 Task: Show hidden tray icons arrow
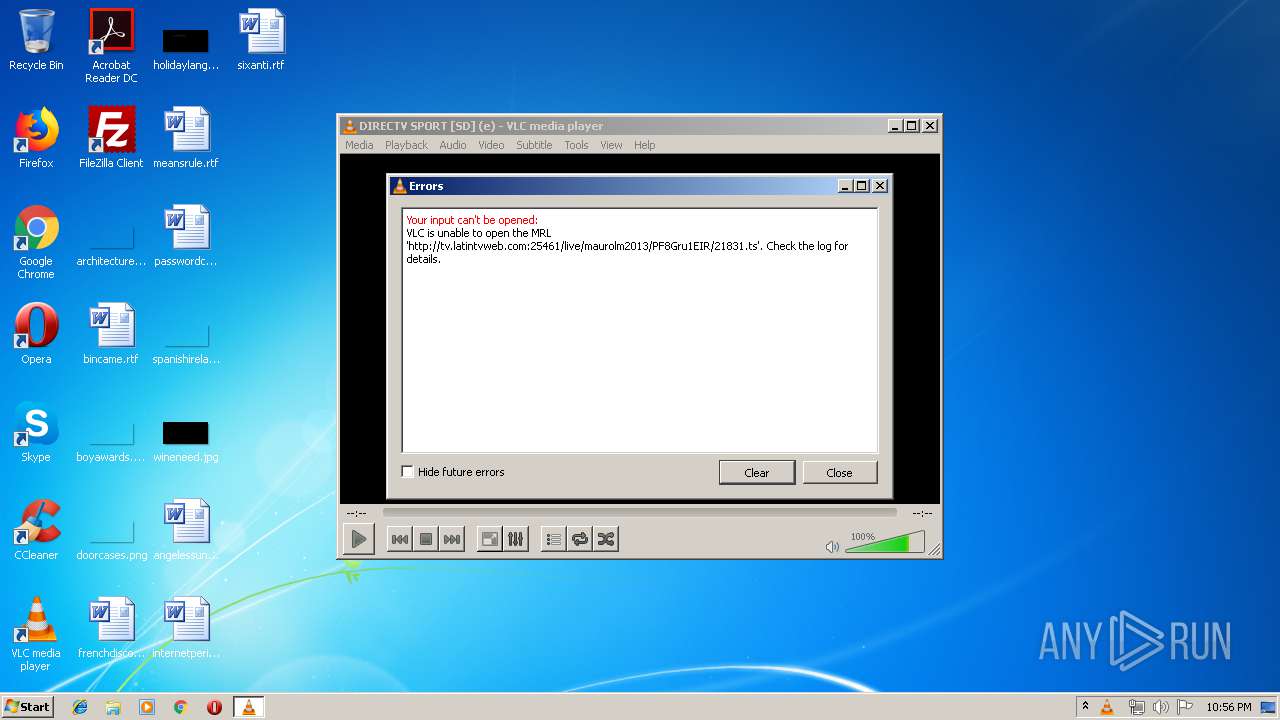(1085, 707)
